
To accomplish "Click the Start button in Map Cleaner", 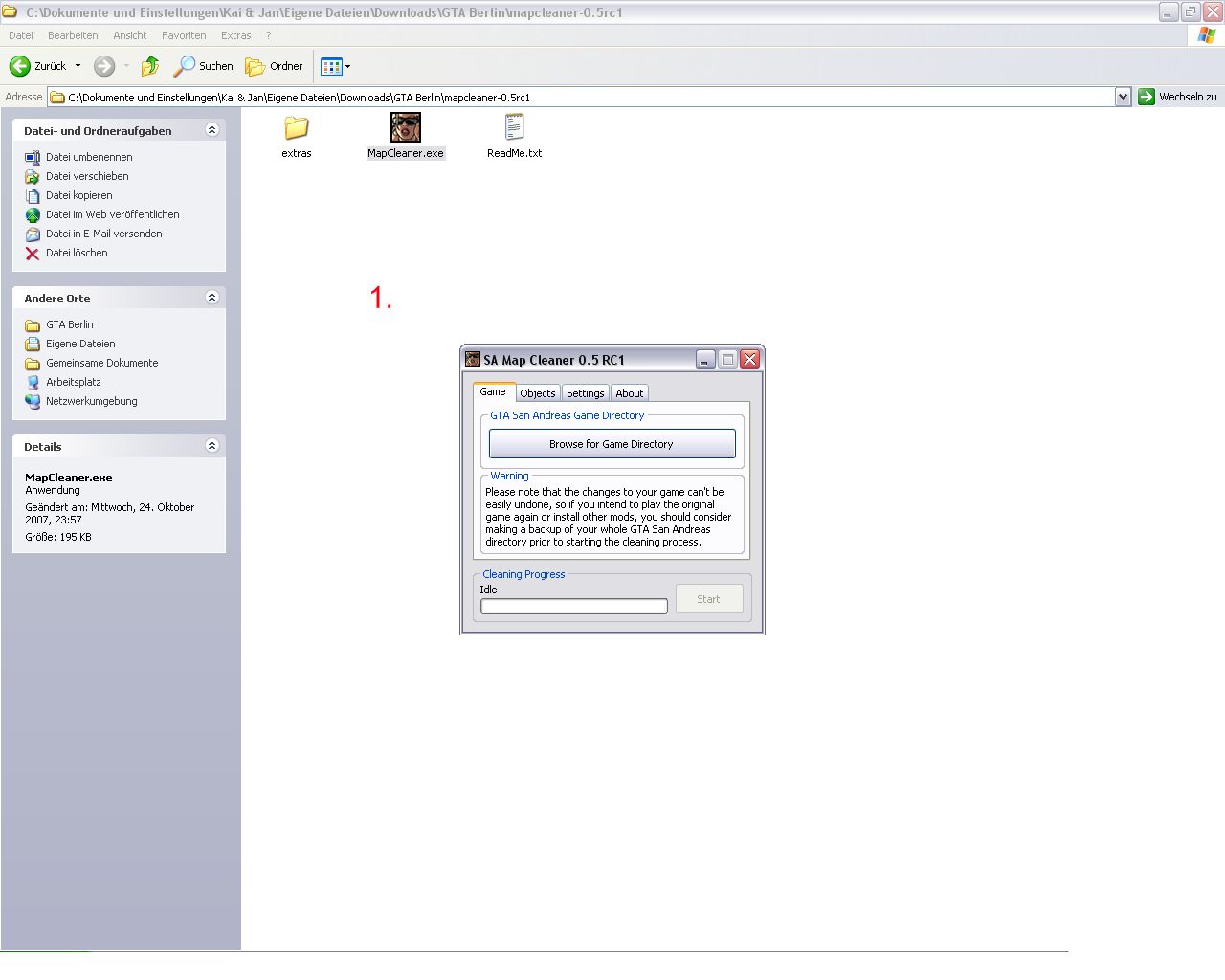I will (708, 599).
